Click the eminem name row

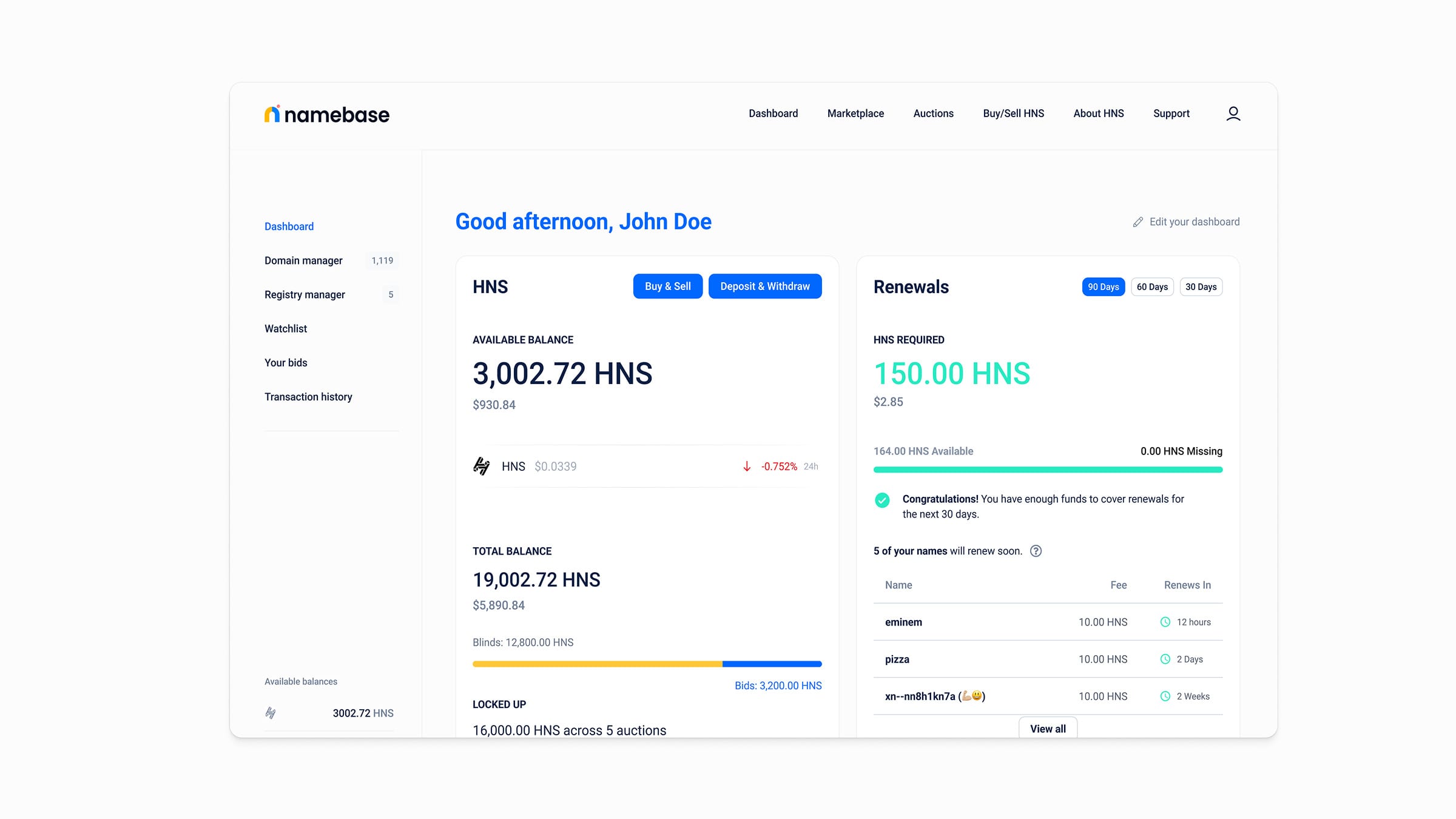(x=1048, y=622)
